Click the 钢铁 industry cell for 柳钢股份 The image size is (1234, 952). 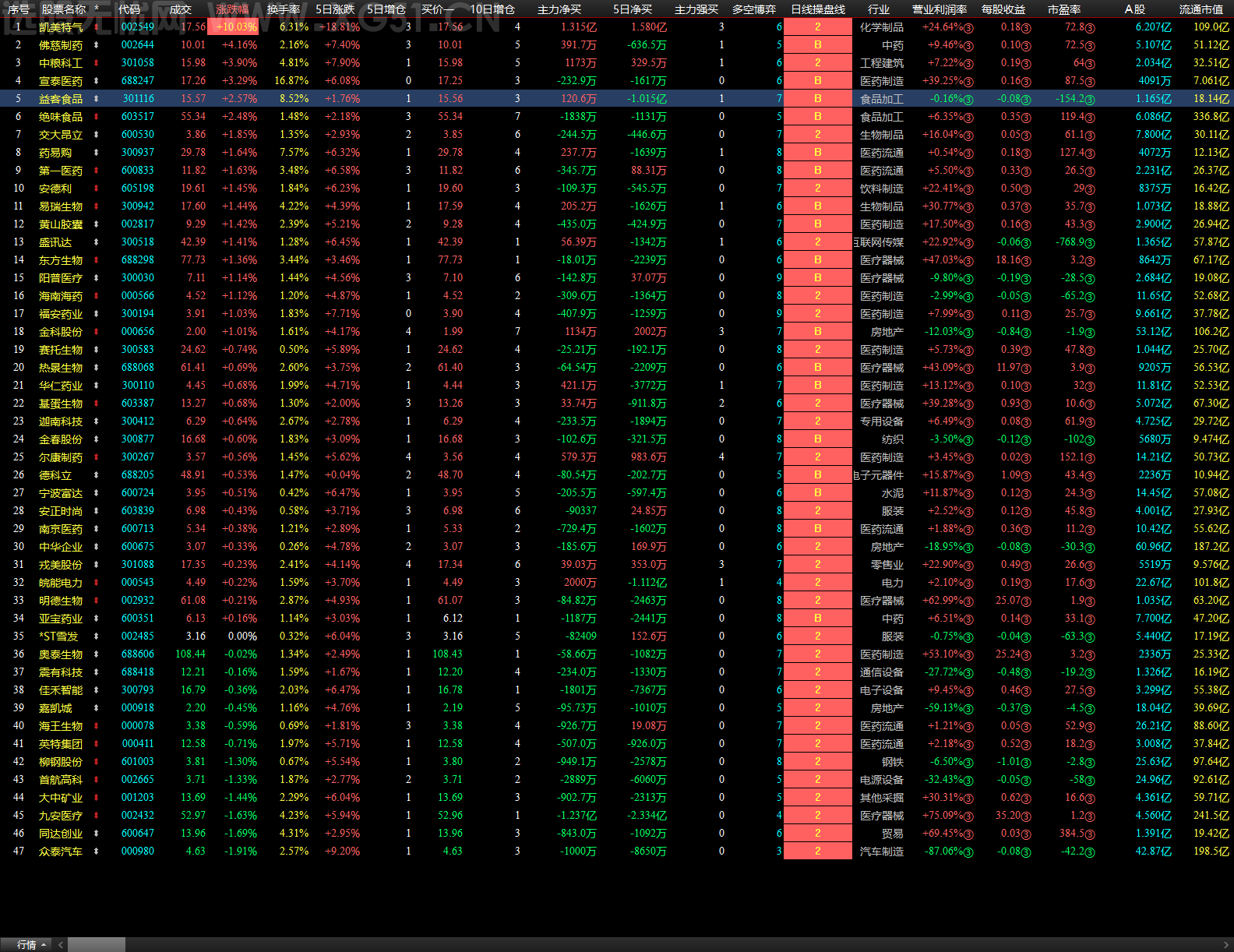(893, 762)
